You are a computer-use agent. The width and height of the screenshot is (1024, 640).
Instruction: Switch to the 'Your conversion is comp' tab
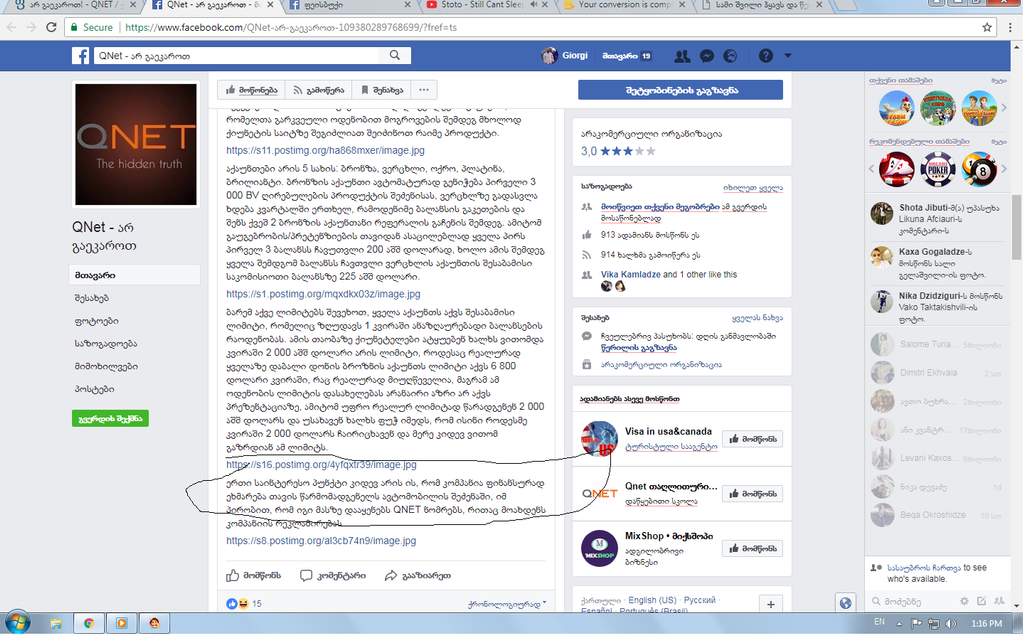[624, 5]
